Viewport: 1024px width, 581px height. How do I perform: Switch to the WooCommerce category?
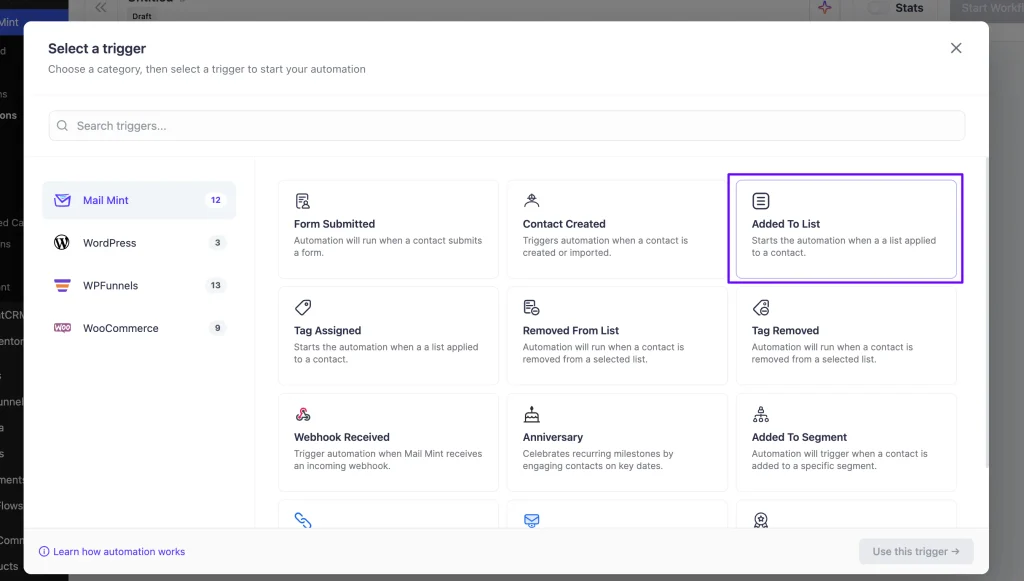[139, 328]
